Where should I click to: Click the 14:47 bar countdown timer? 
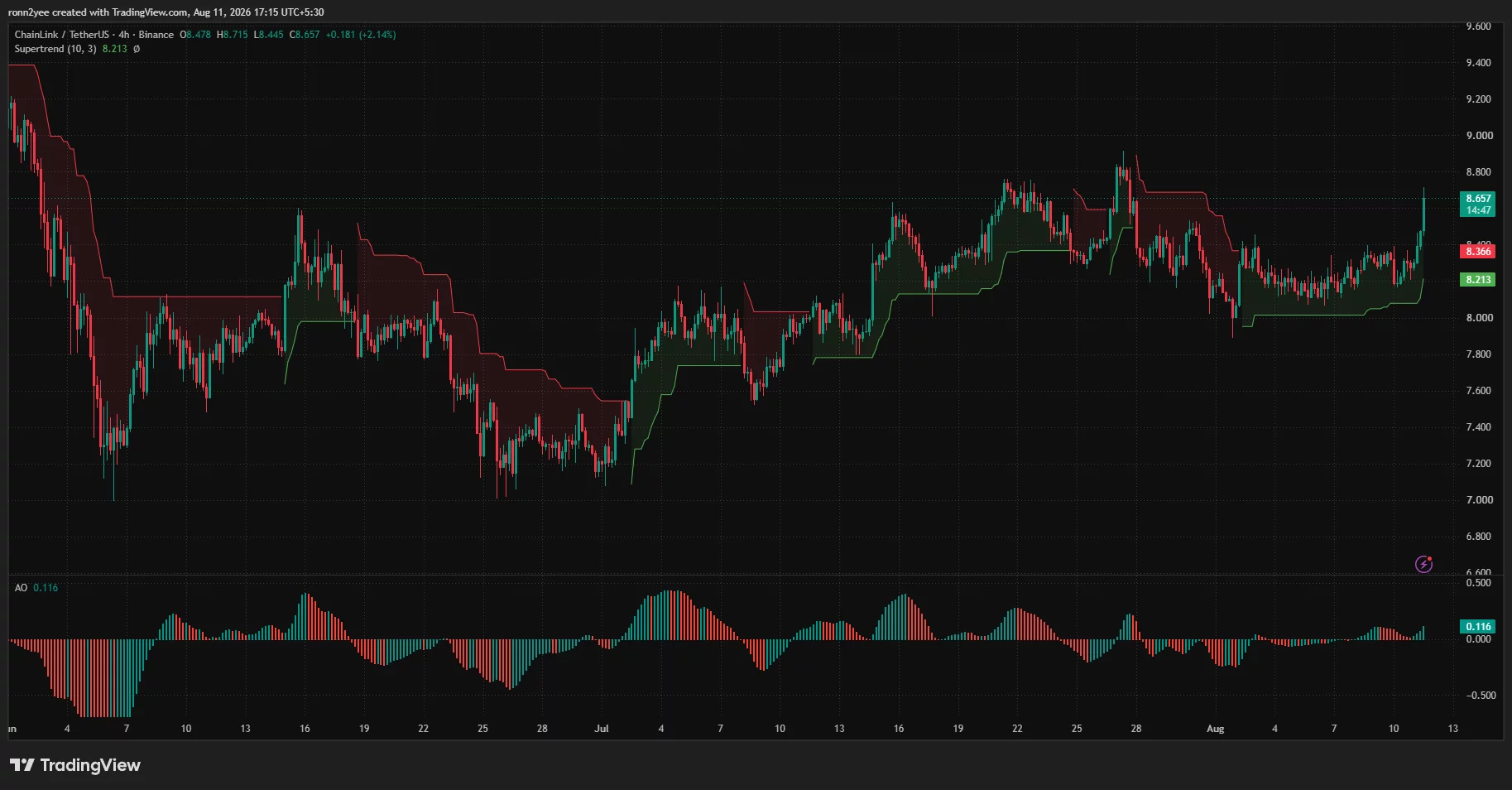[1478, 210]
